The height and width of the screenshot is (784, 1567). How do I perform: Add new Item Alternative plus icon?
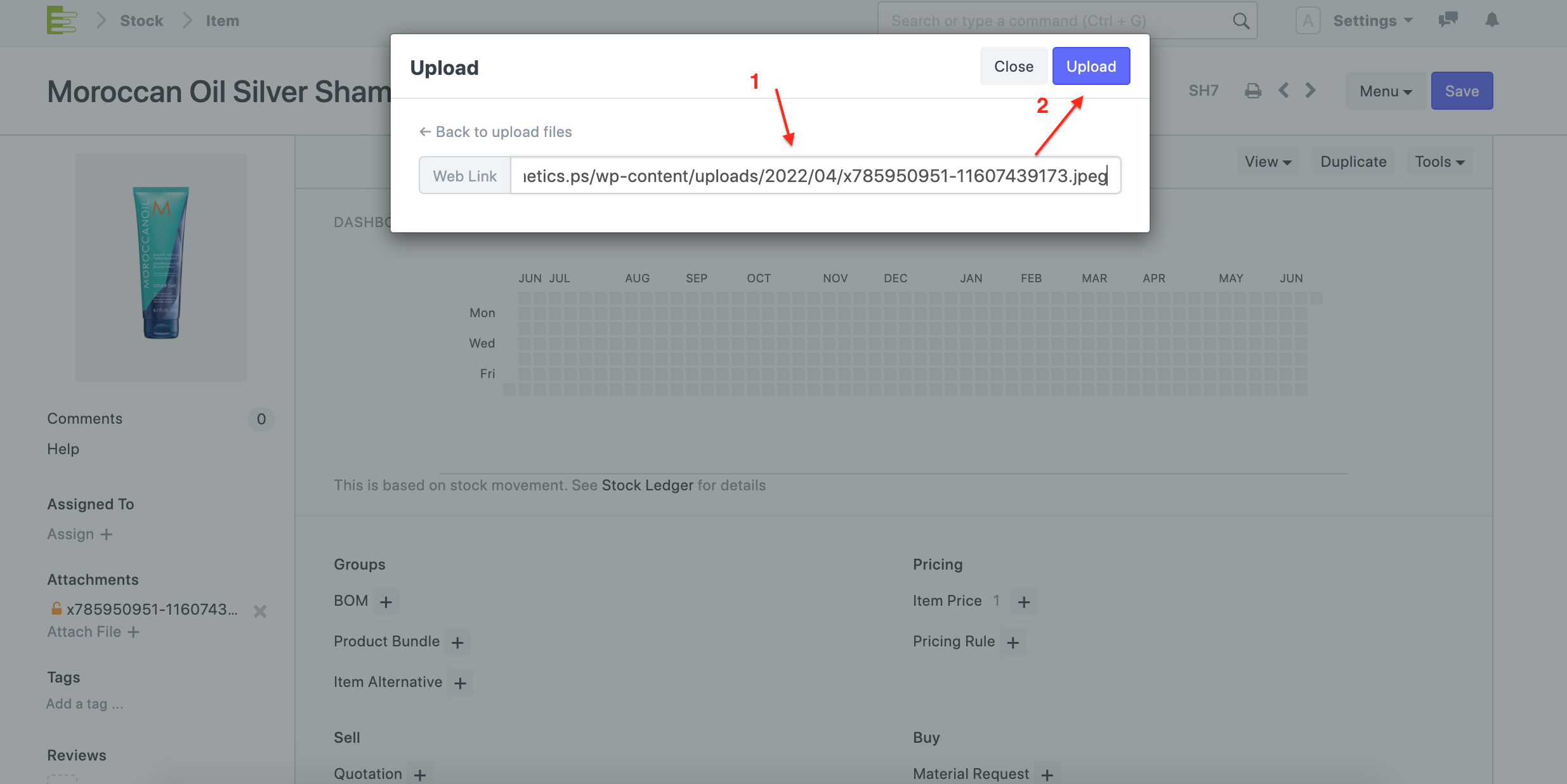460,683
